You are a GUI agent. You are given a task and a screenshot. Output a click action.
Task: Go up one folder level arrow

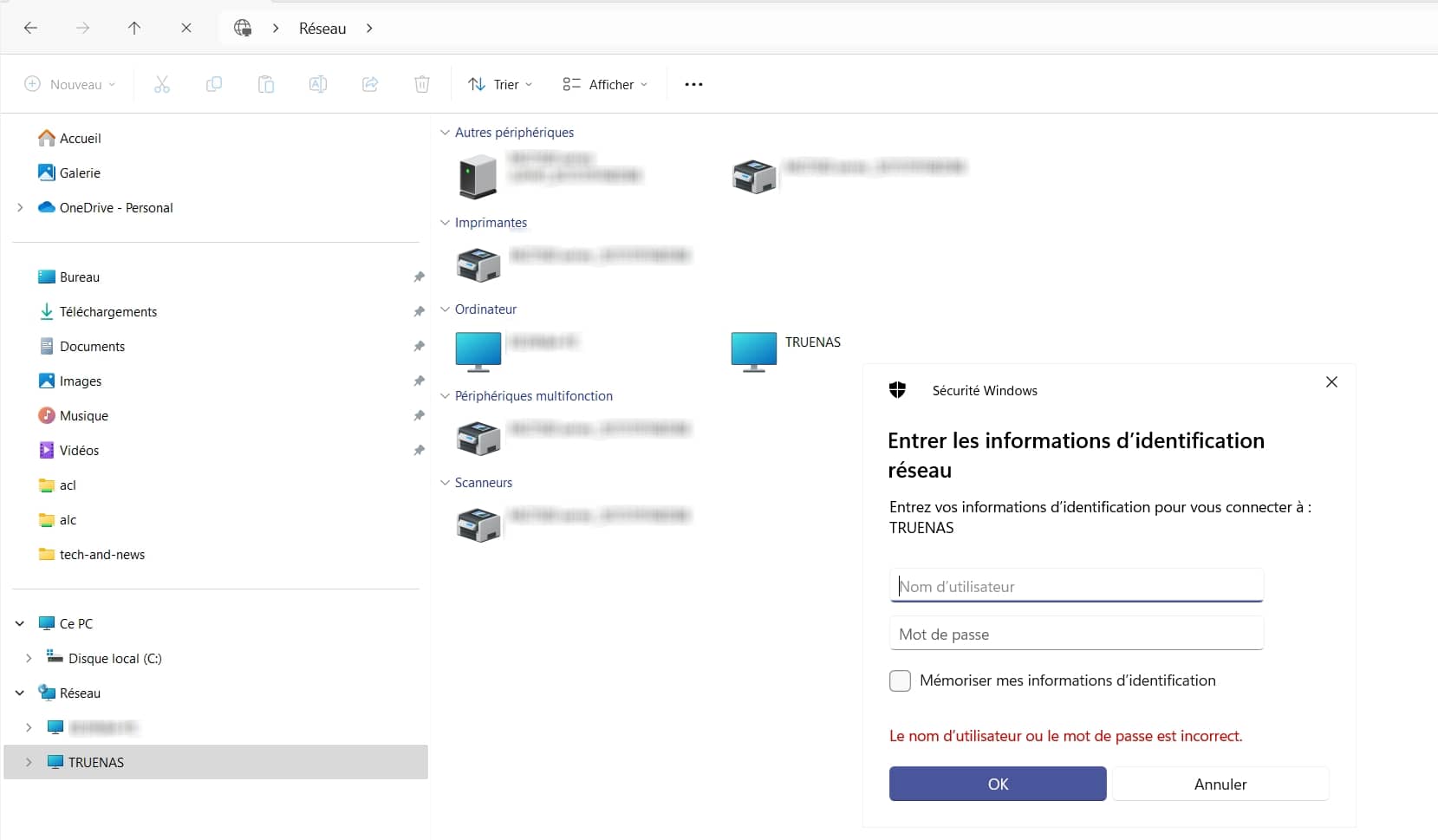coord(134,28)
